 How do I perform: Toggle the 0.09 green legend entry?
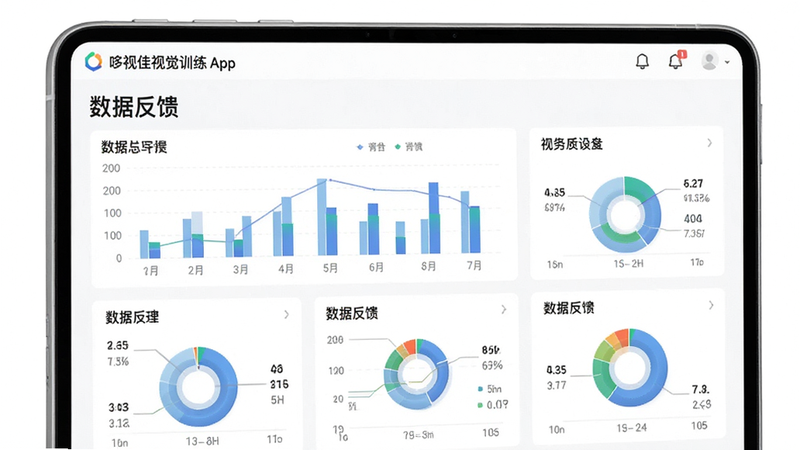coord(492,405)
